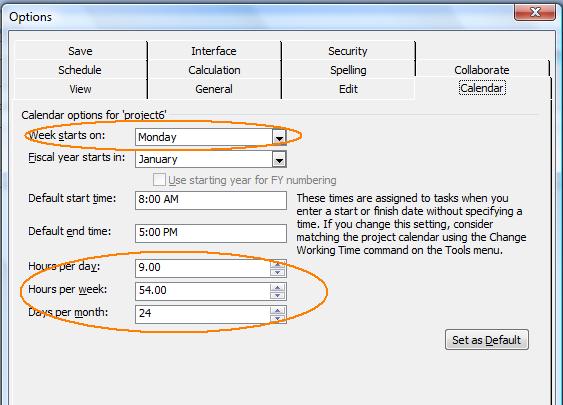
Task: Select the Spelling tab
Action: [x=348, y=70]
